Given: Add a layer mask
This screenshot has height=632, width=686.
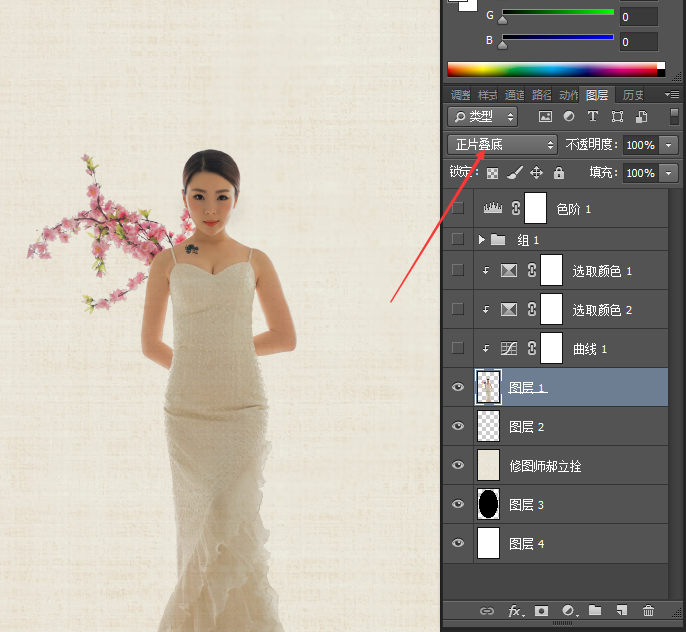Looking at the screenshot, I should tap(541, 611).
